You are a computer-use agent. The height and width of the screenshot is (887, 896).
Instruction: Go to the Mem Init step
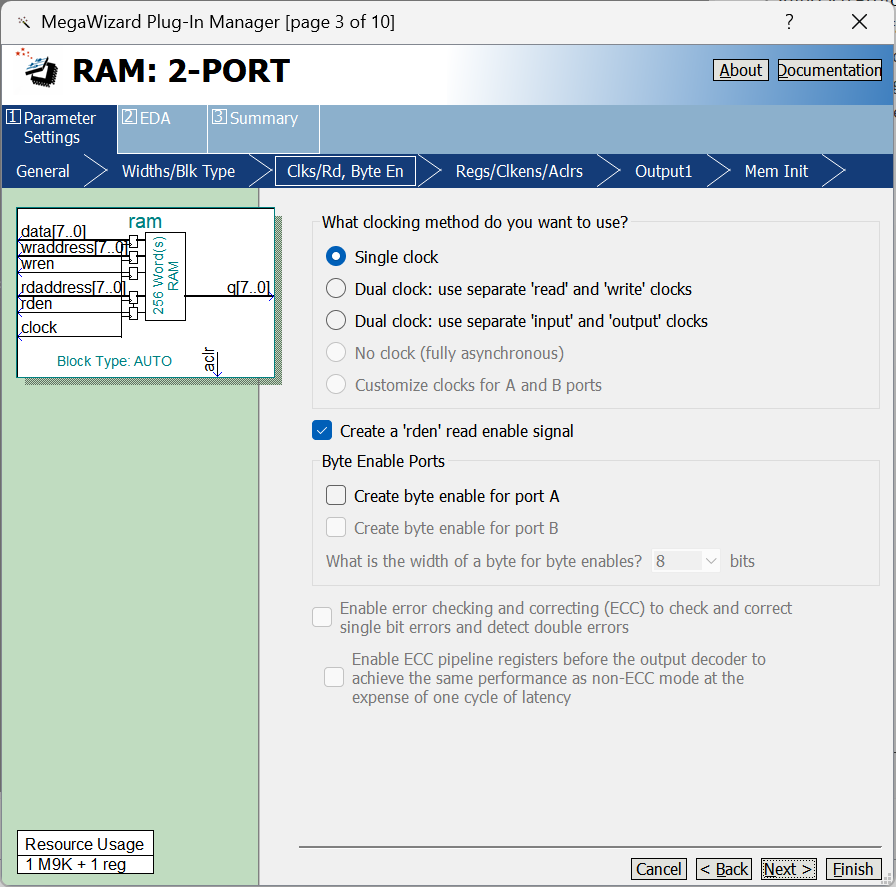click(776, 171)
